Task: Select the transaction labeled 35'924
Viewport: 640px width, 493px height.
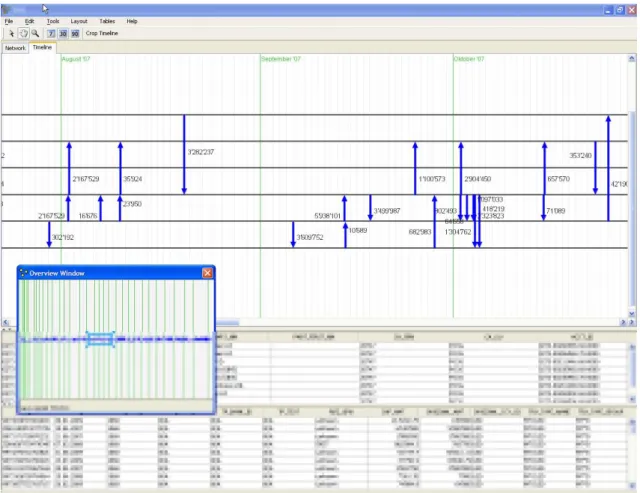Action: click(x=120, y=168)
